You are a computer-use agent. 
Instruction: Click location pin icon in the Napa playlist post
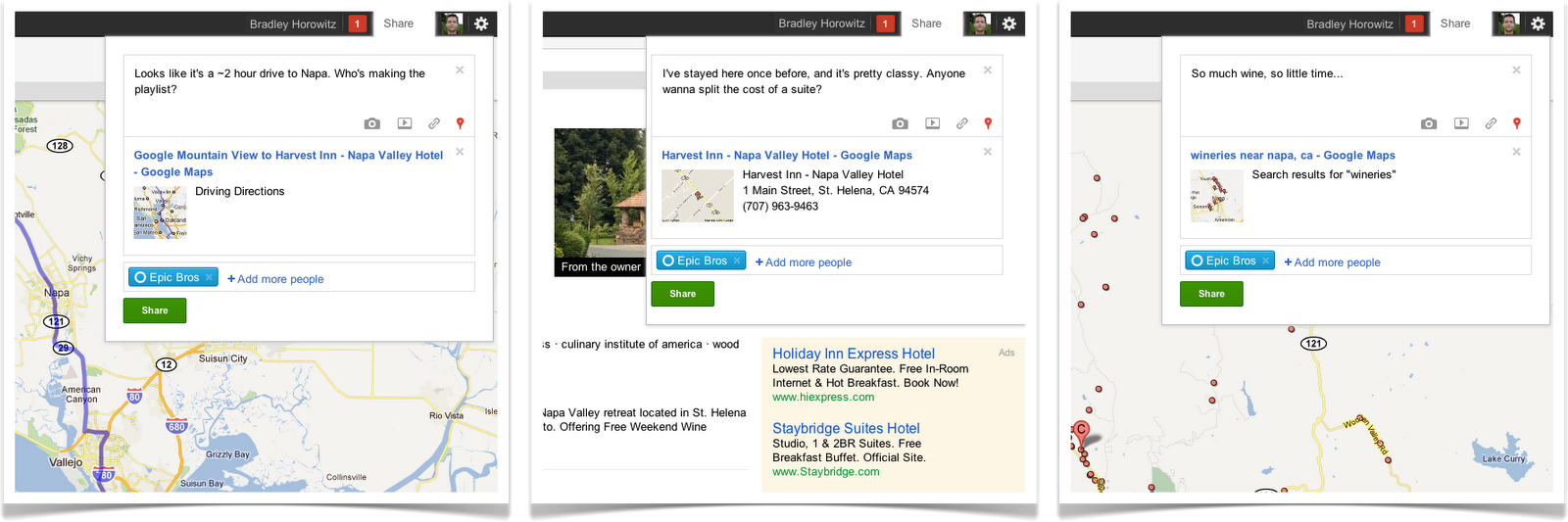(460, 123)
